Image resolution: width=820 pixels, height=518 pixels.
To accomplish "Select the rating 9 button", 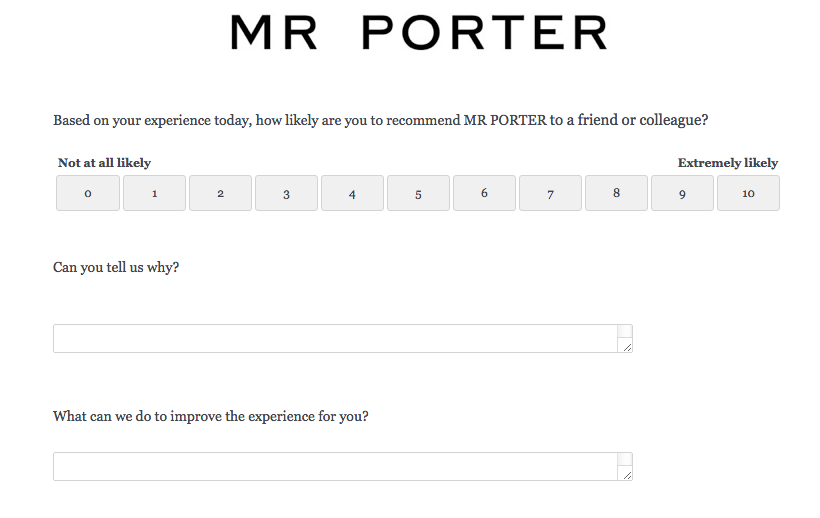I will (682, 193).
